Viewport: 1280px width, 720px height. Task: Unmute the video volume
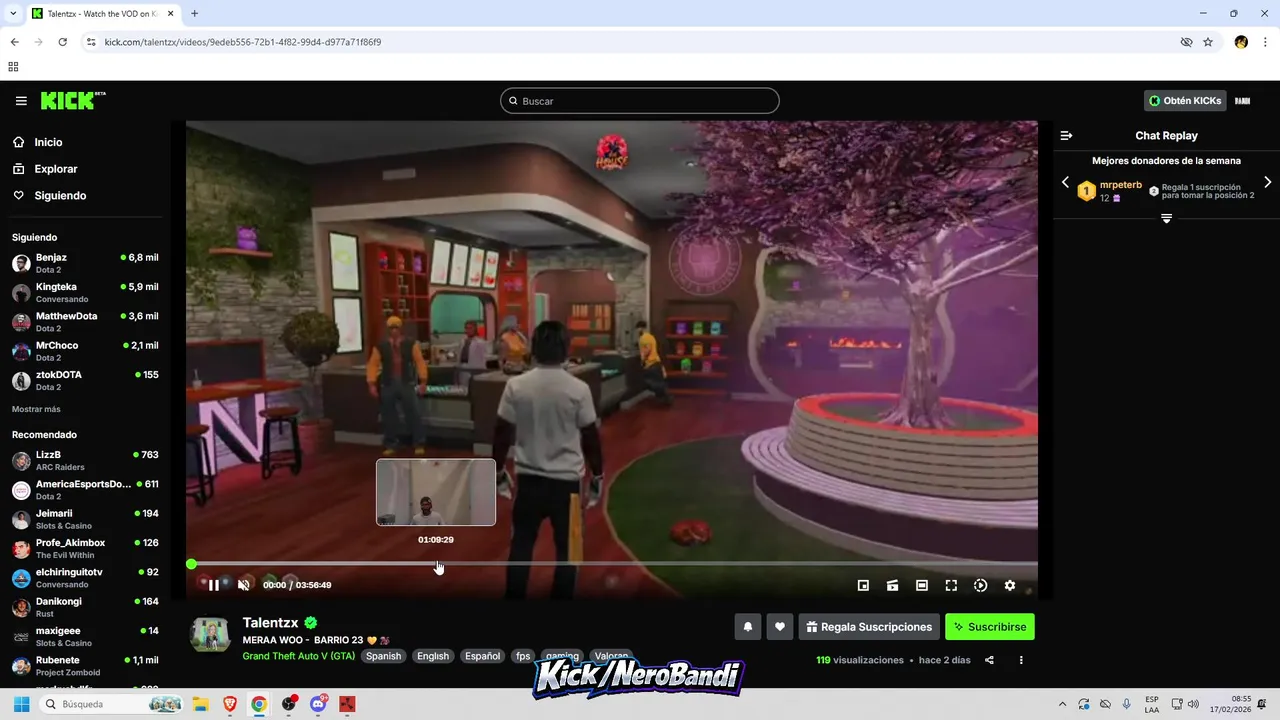(x=244, y=585)
